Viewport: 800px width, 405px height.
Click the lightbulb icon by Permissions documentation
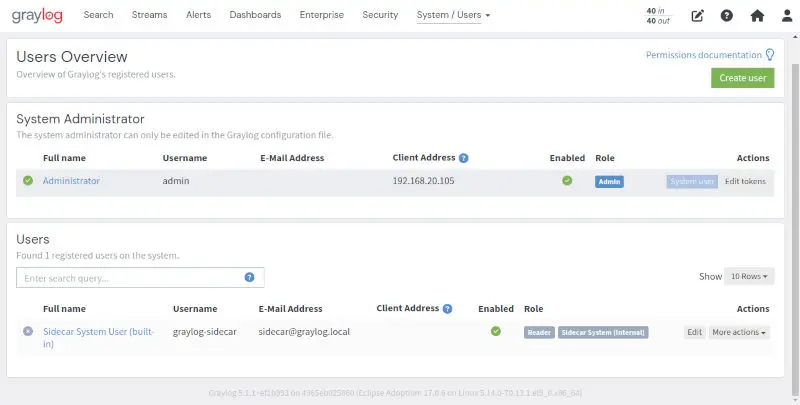[770, 55]
